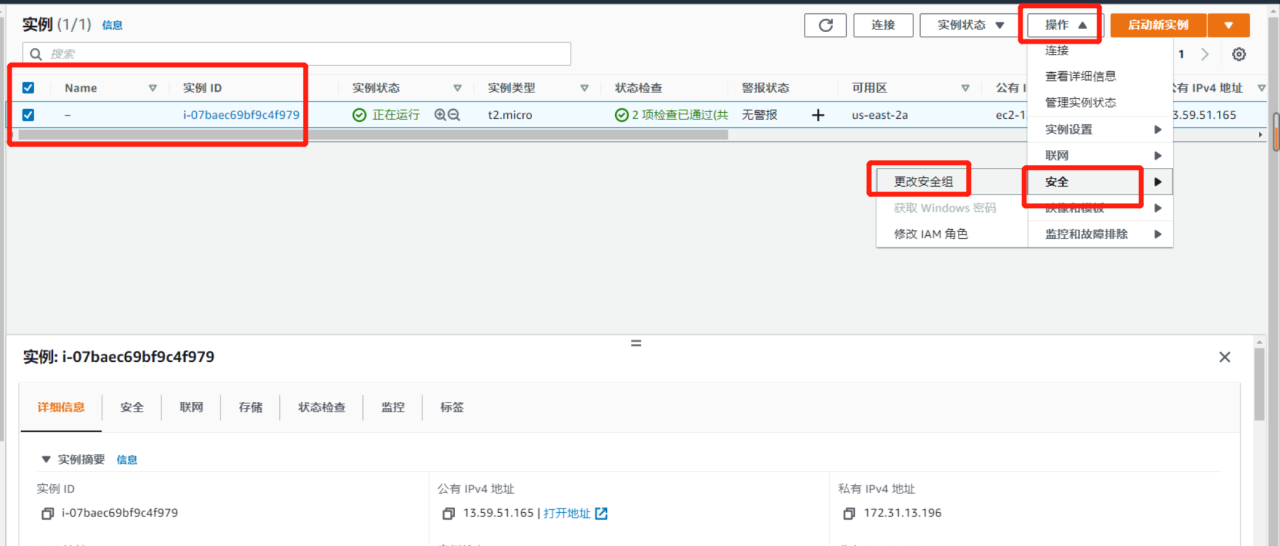Switch to the 联网 tab
The height and width of the screenshot is (546, 1280).
pos(192,407)
